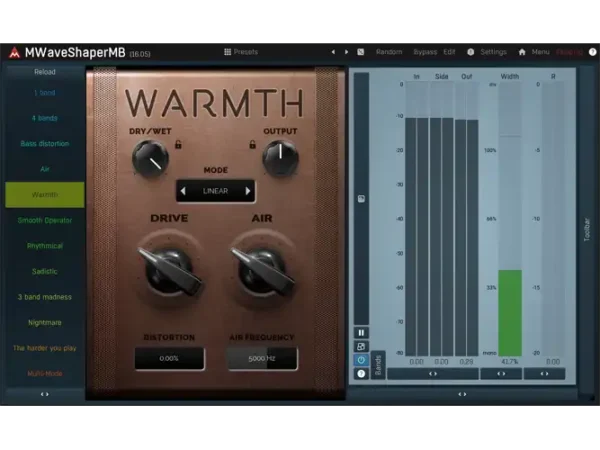Image resolution: width=600 pixels, height=450 pixels.
Task: Select the 4 bands preset
Action: (x=45, y=118)
